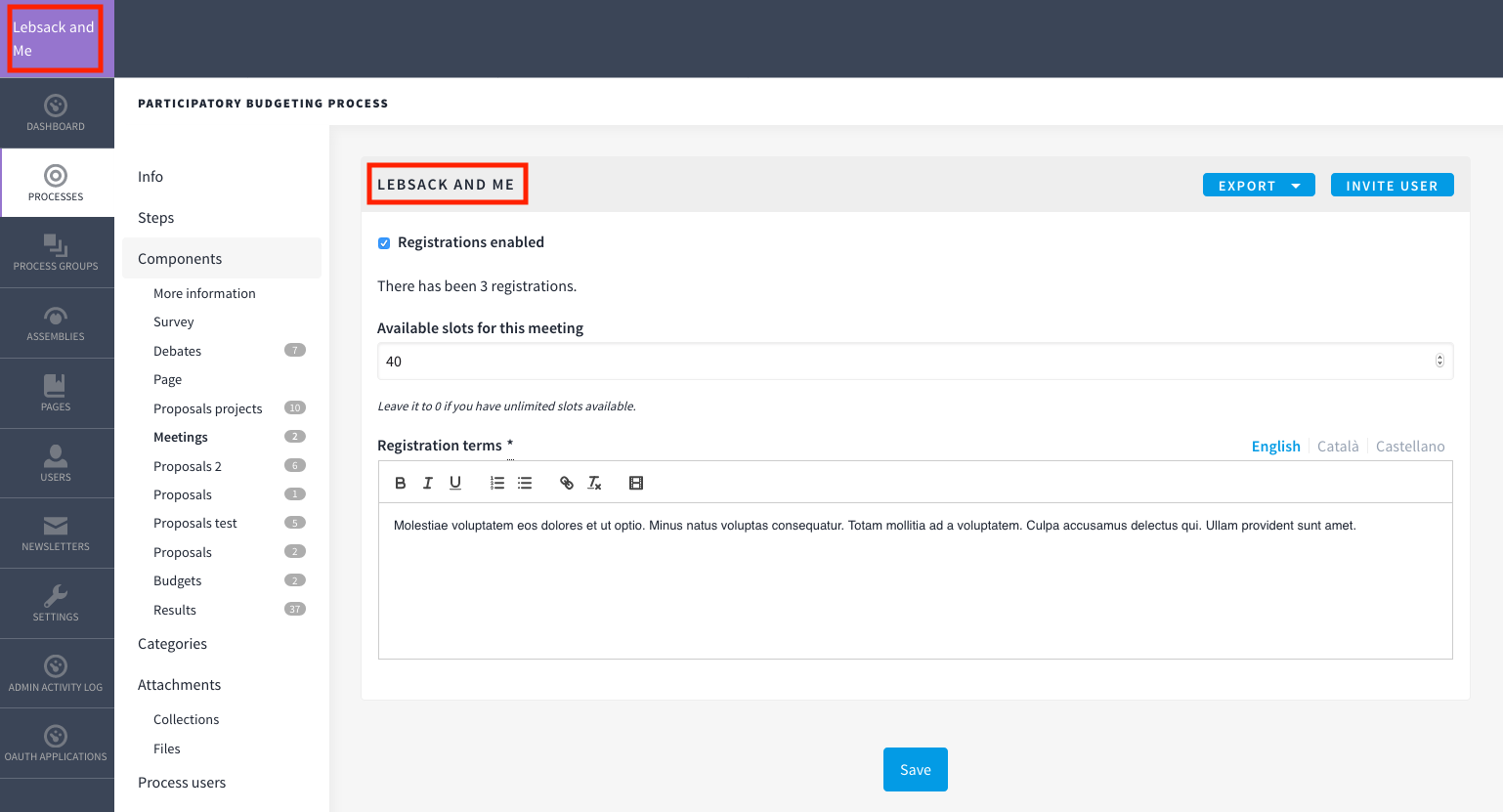1503x812 pixels.
Task: Click the Bold formatting icon
Action: (x=400, y=483)
